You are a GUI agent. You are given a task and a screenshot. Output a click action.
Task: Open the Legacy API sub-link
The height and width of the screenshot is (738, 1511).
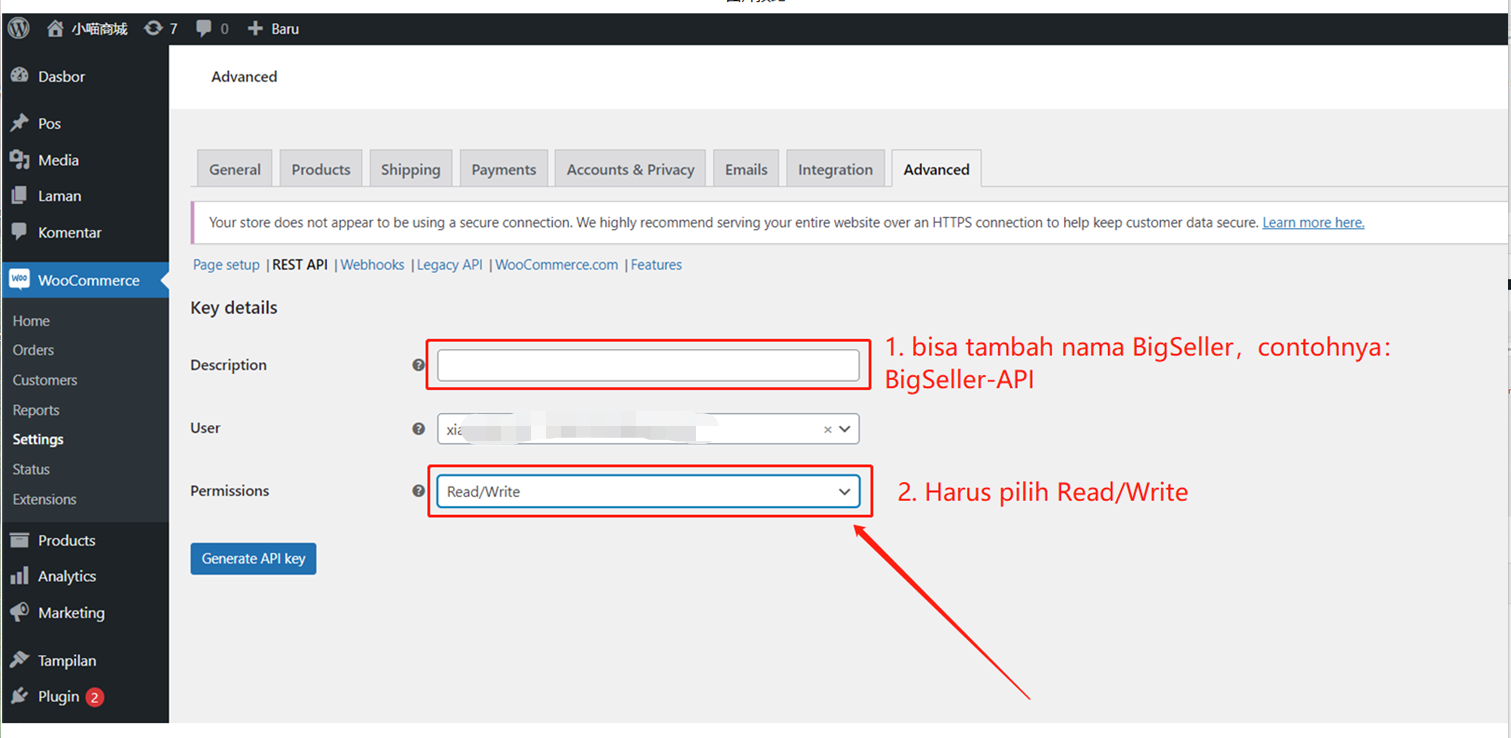click(x=450, y=265)
